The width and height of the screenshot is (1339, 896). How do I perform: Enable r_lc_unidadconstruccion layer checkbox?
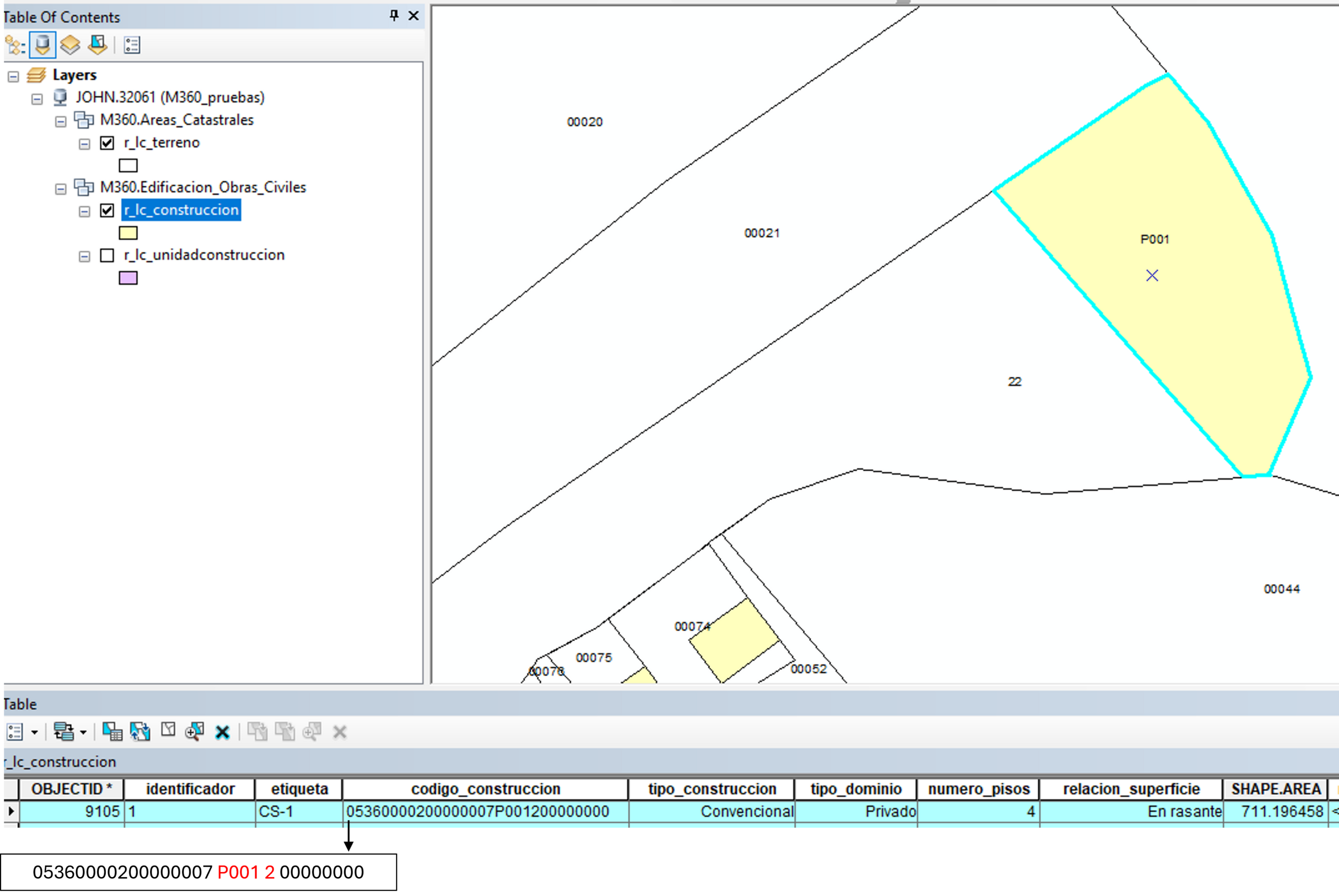pos(107,255)
